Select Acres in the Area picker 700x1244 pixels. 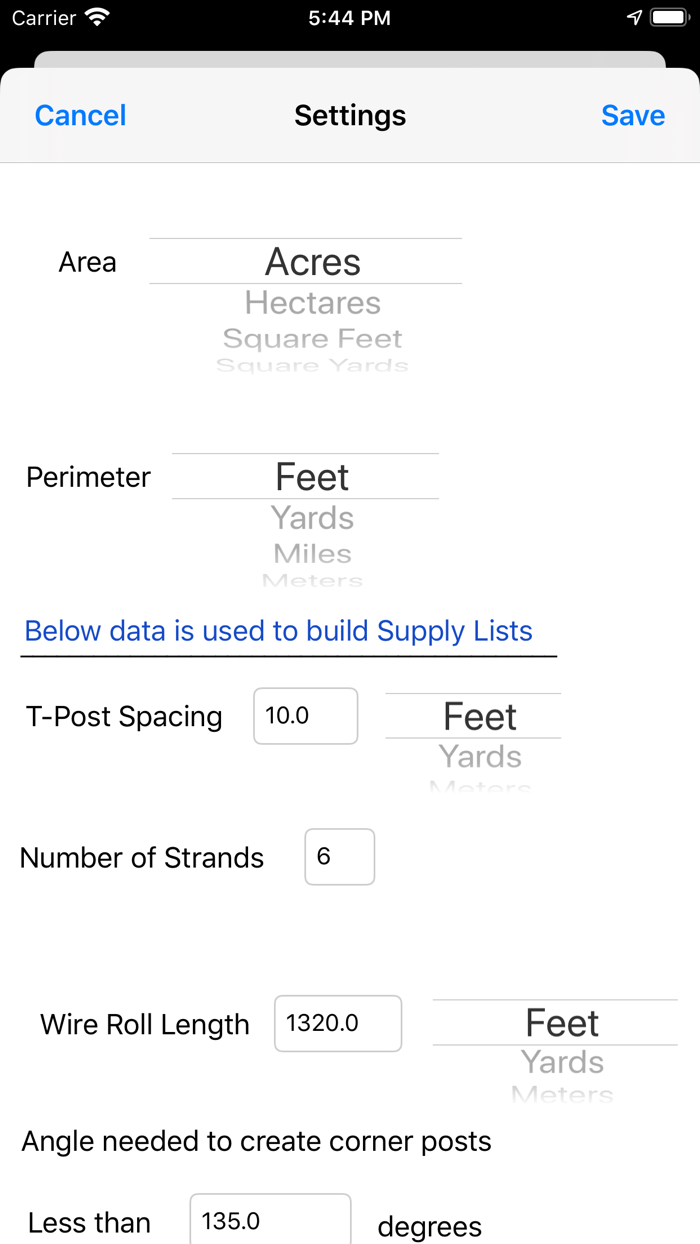coord(312,262)
